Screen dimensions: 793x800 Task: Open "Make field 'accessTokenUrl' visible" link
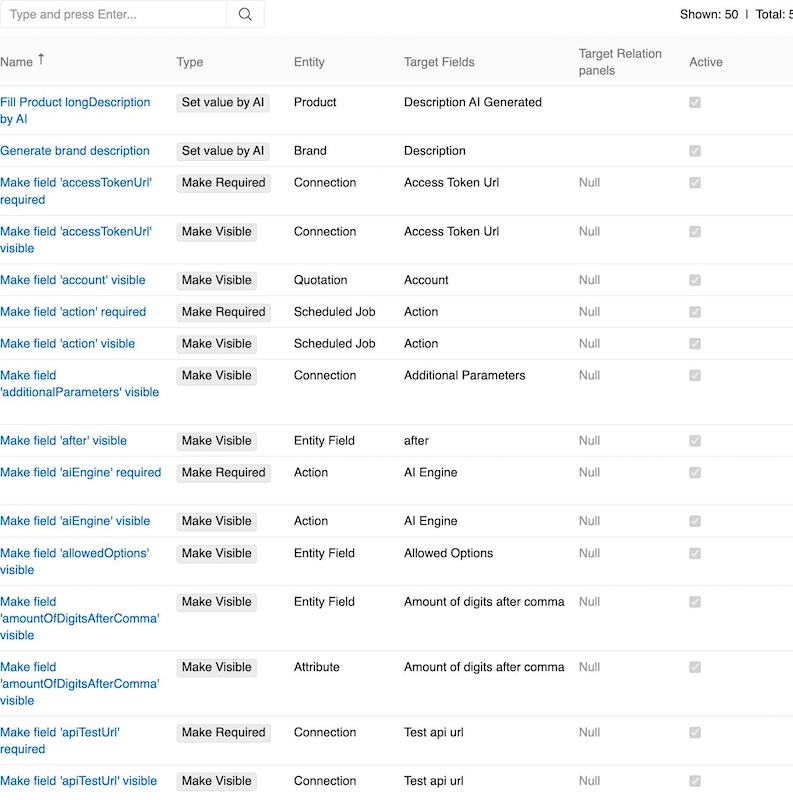coord(76,240)
